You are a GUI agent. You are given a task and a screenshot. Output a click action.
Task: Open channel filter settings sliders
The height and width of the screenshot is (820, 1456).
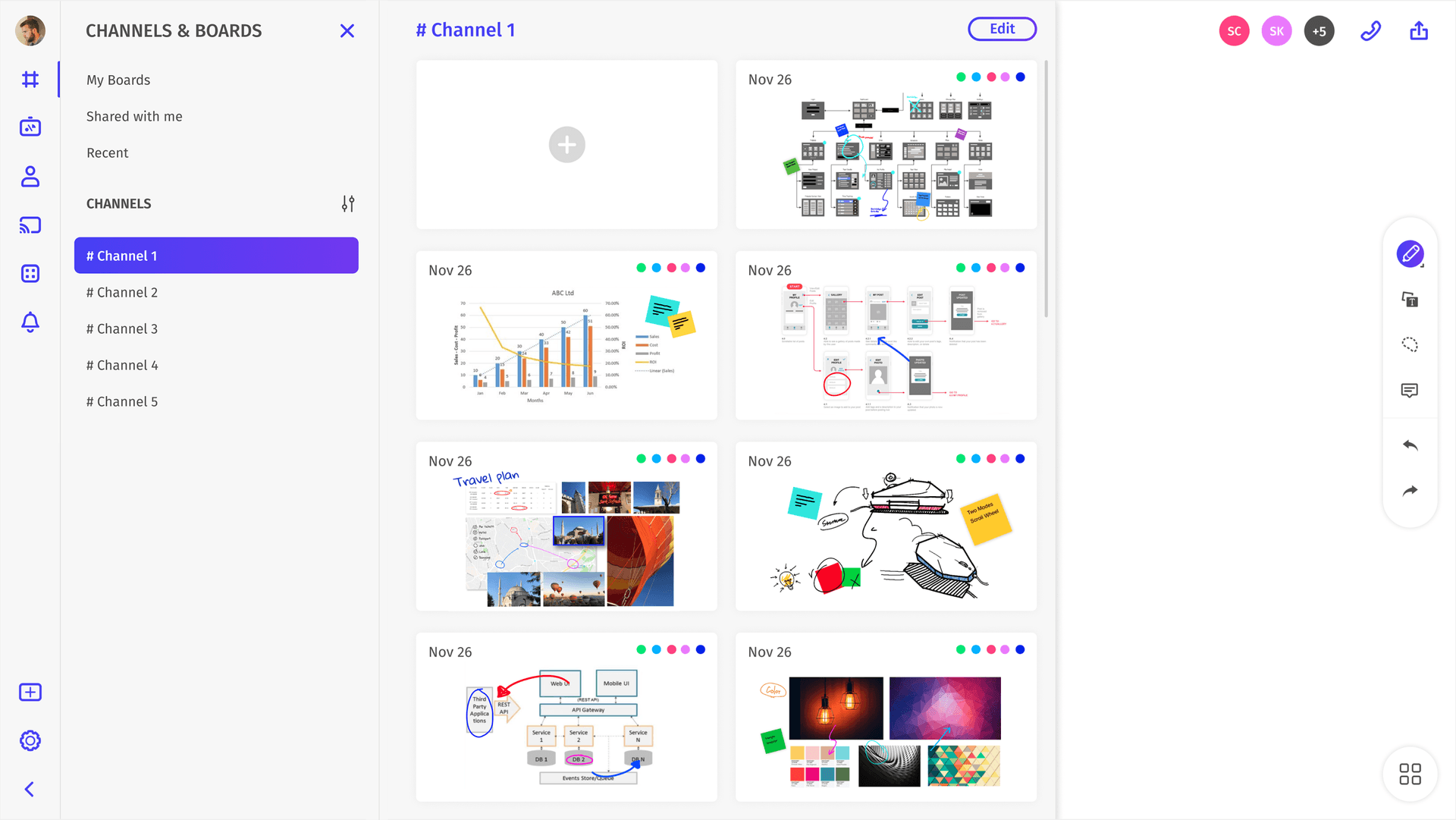pos(348,203)
